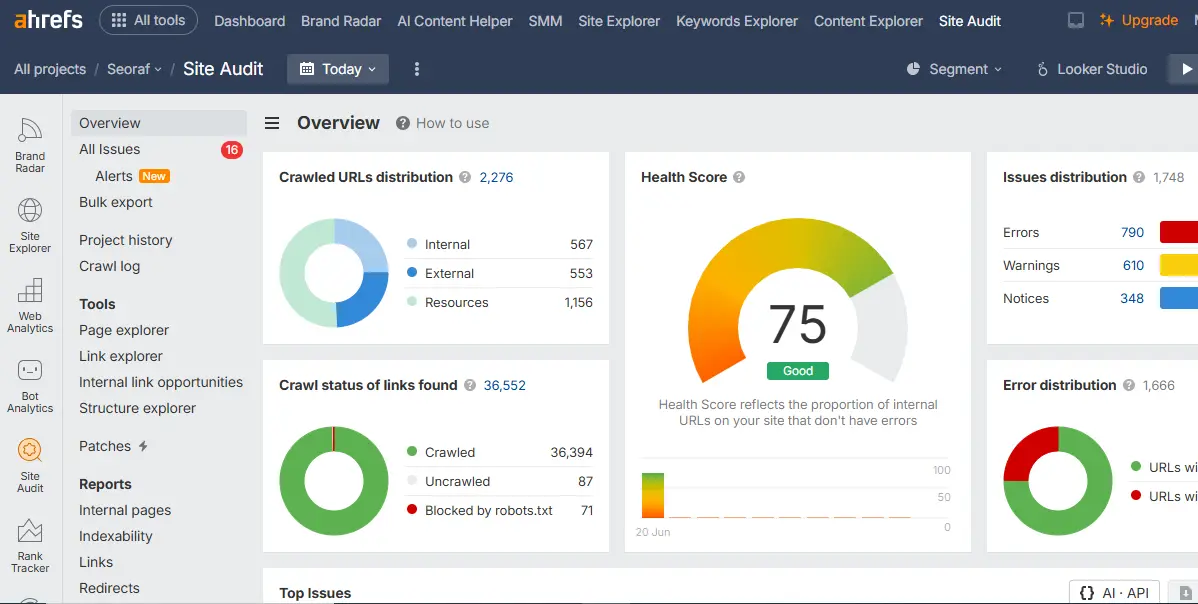
Task: Open the Site Explorer sidebar icon
Action: pos(30,225)
